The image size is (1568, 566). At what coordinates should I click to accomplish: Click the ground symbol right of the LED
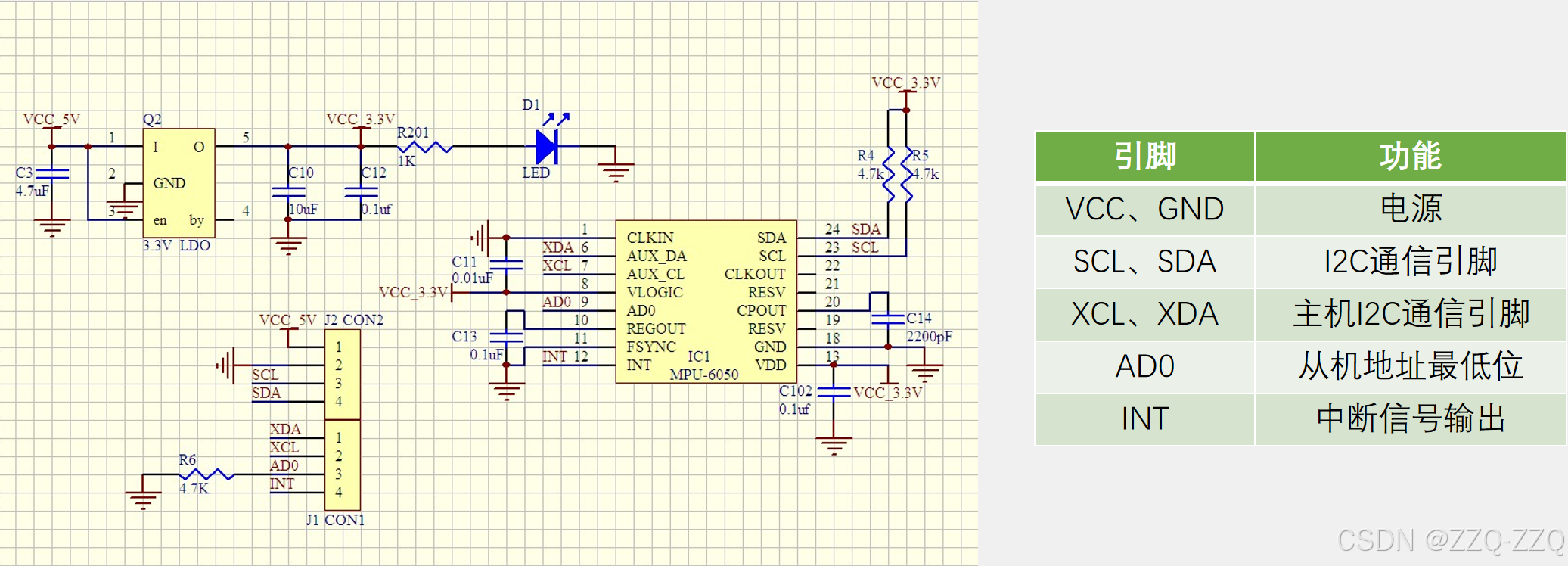pos(616,173)
